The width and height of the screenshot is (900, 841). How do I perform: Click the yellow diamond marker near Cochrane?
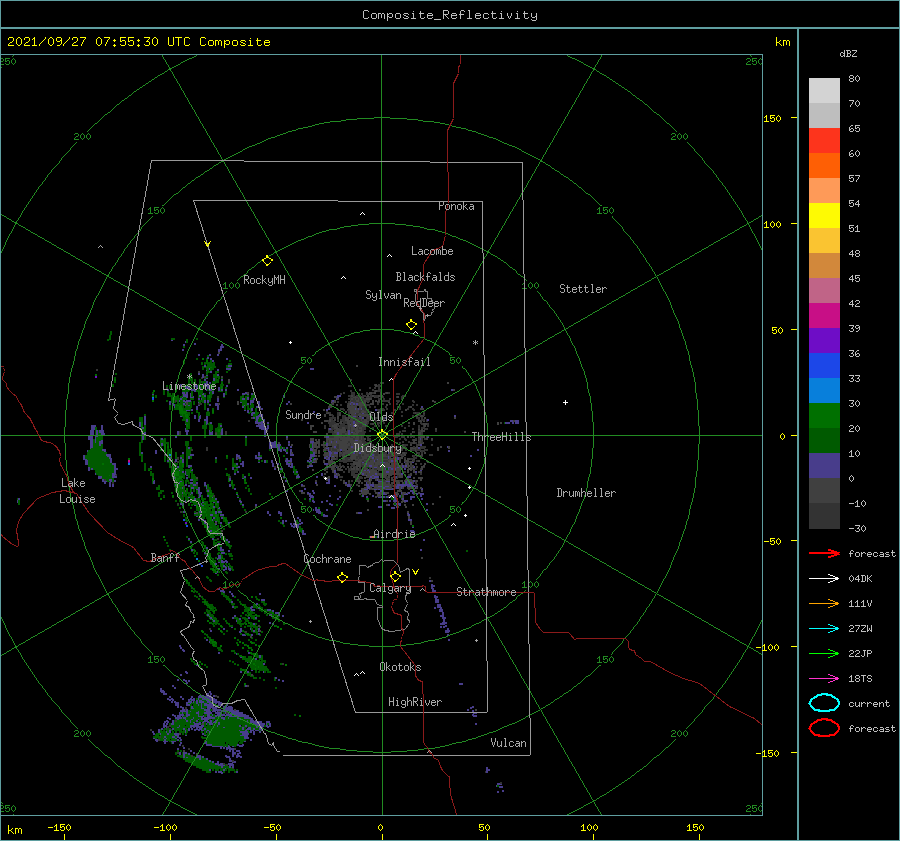point(343,577)
